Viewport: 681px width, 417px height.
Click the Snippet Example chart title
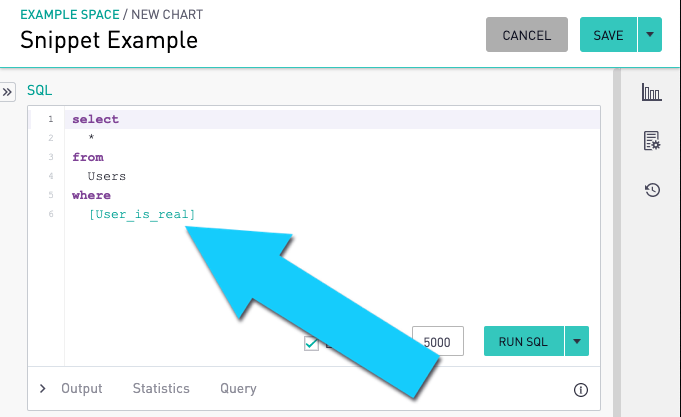[109, 40]
